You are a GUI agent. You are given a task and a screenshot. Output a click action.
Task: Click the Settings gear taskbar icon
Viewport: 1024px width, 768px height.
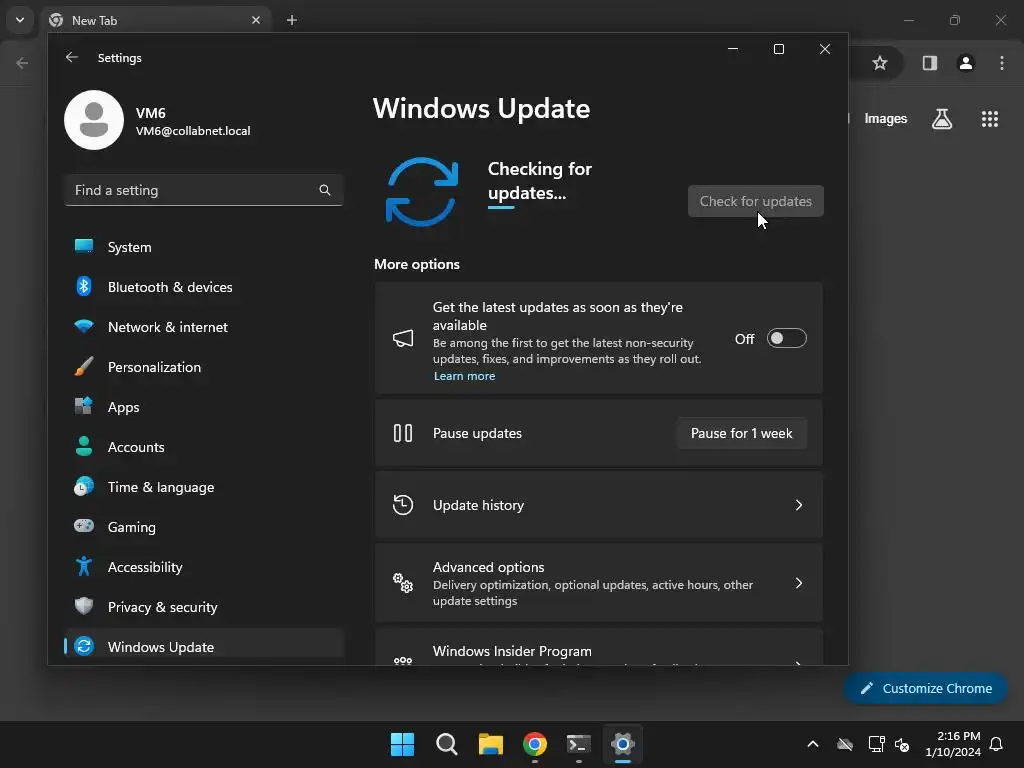[x=623, y=744]
